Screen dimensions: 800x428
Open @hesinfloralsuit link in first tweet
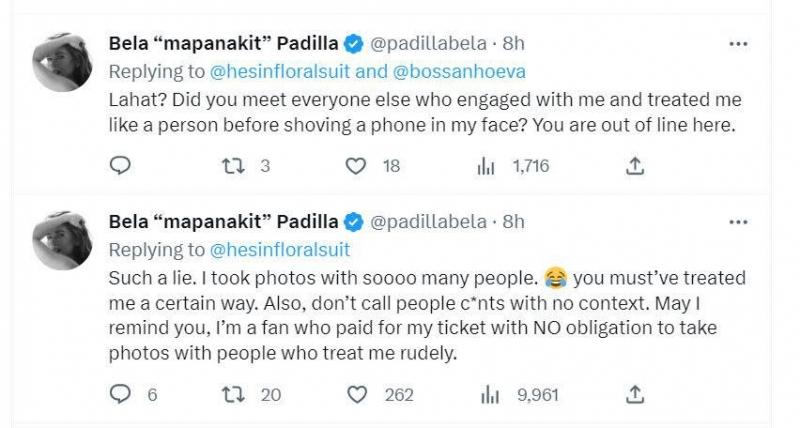click(278, 72)
